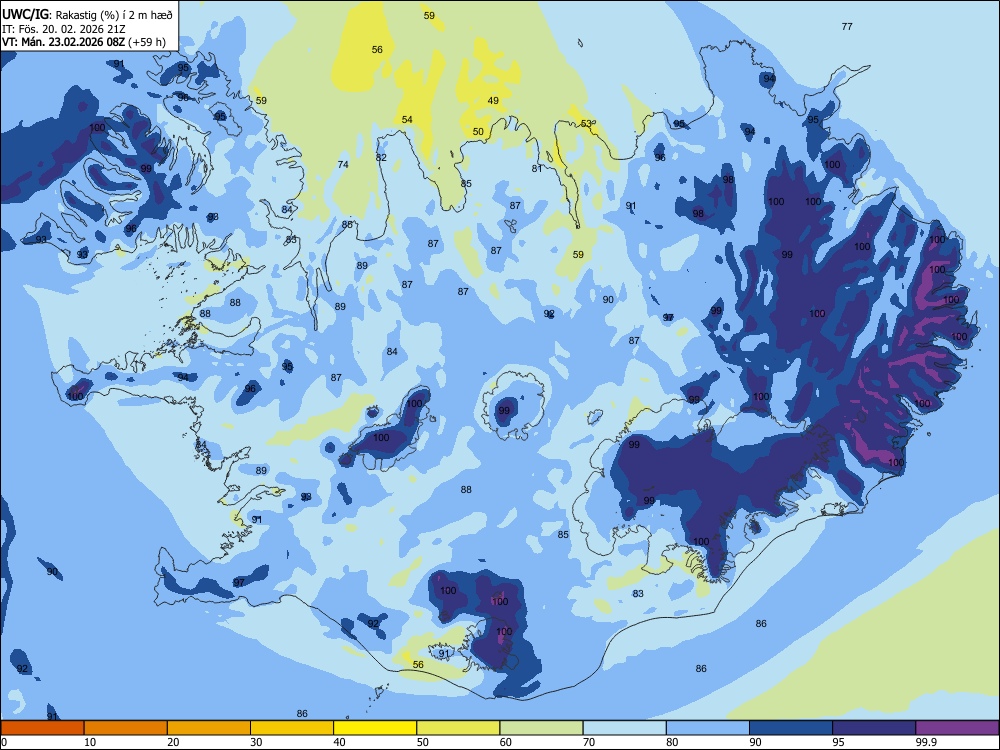Screen dimensions: 1000x750
Task: Select legend tick label '30'
Action: [x=256, y=742]
